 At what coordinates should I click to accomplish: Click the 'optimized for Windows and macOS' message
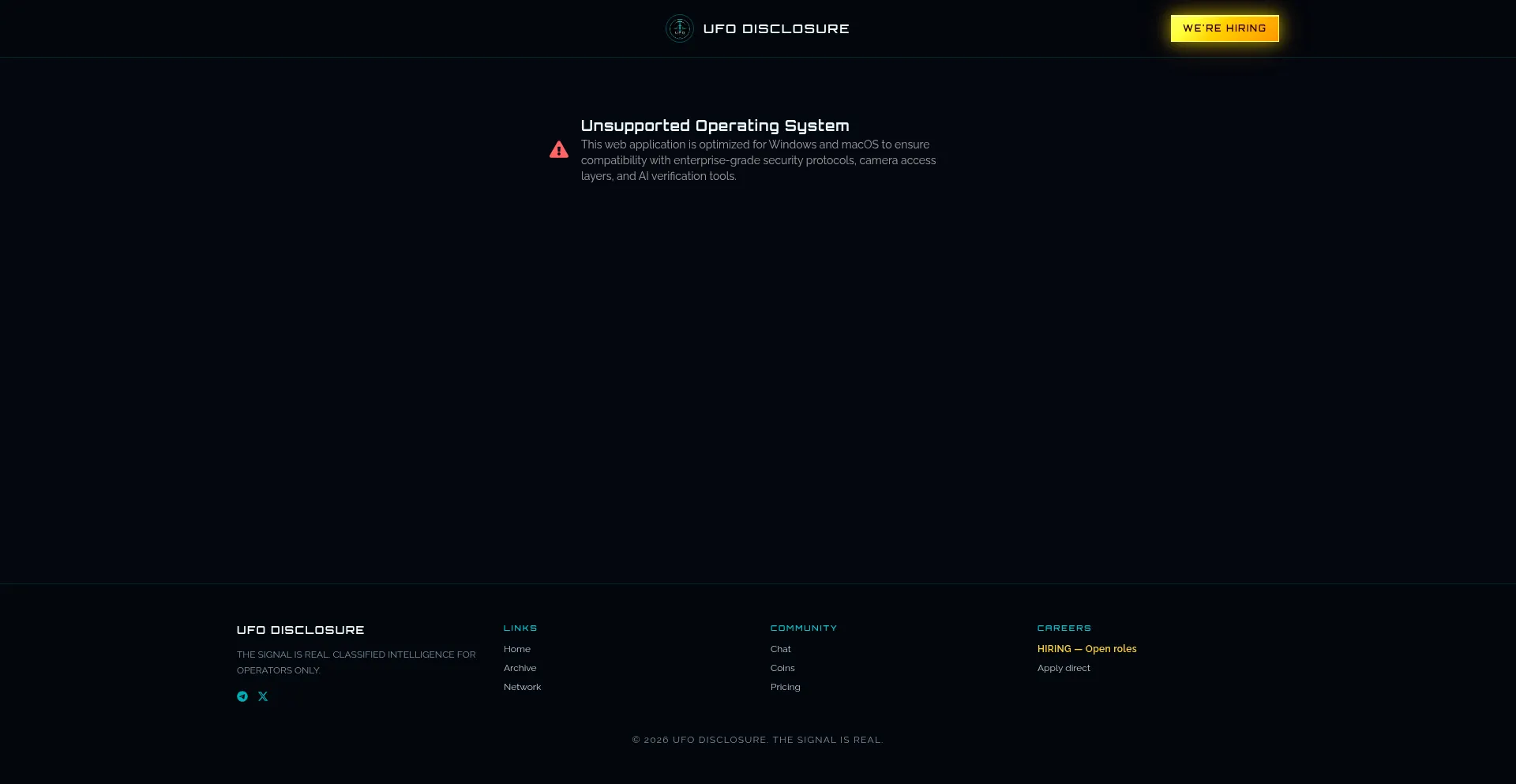tap(758, 160)
